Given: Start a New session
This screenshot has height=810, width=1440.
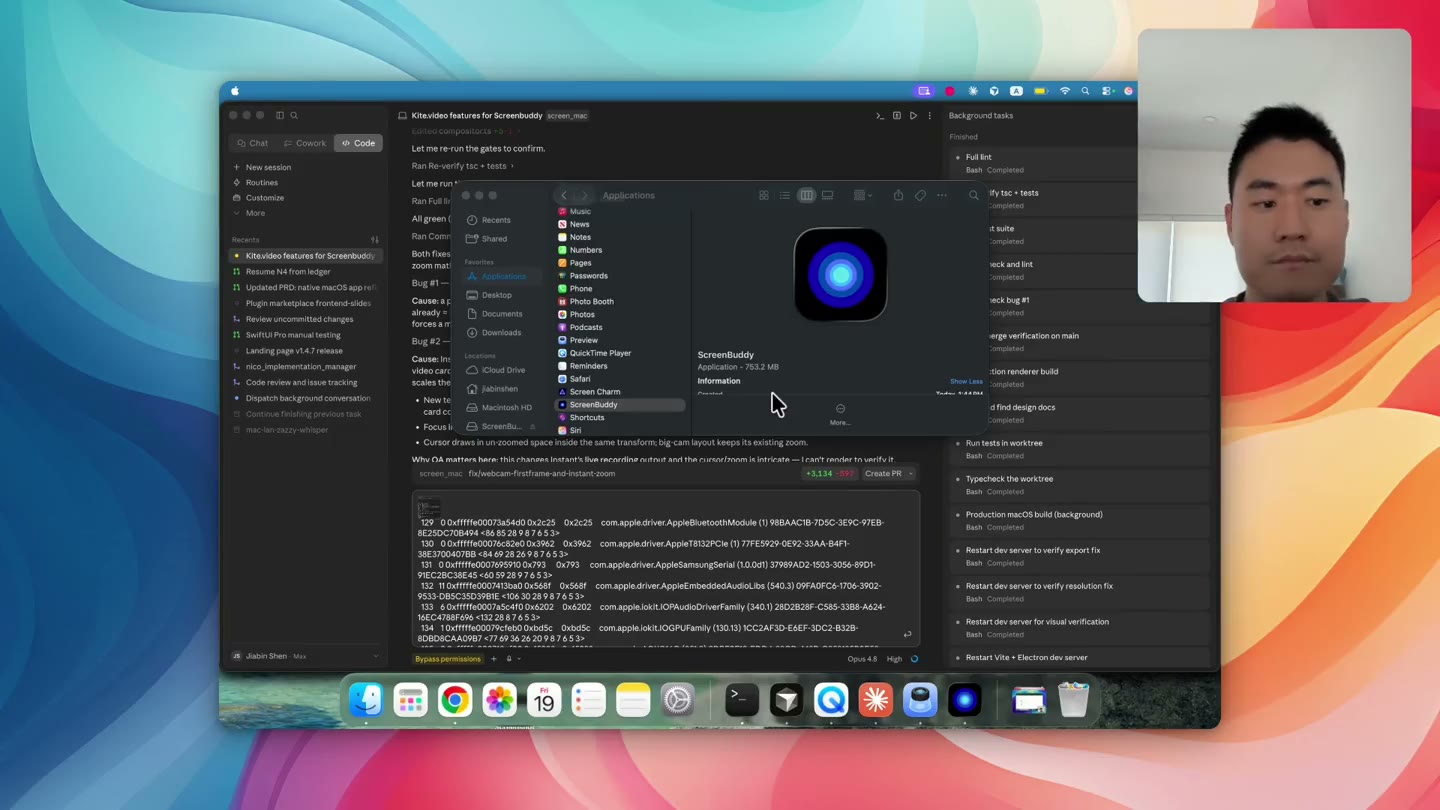Looking at the screenshot, I should [x=262, y=167].
